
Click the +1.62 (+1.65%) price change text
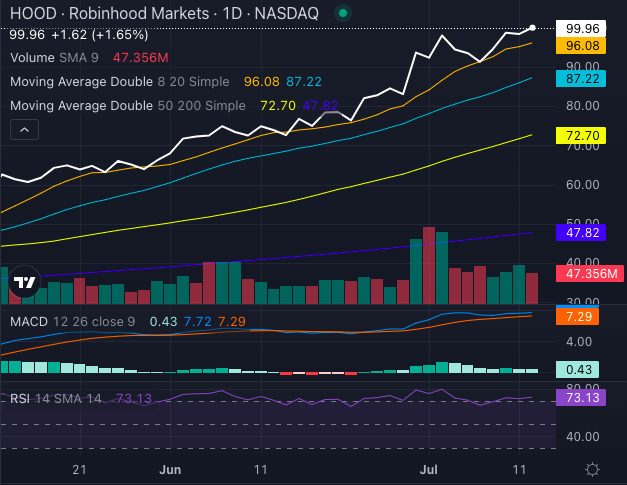(x=100, y=35)
